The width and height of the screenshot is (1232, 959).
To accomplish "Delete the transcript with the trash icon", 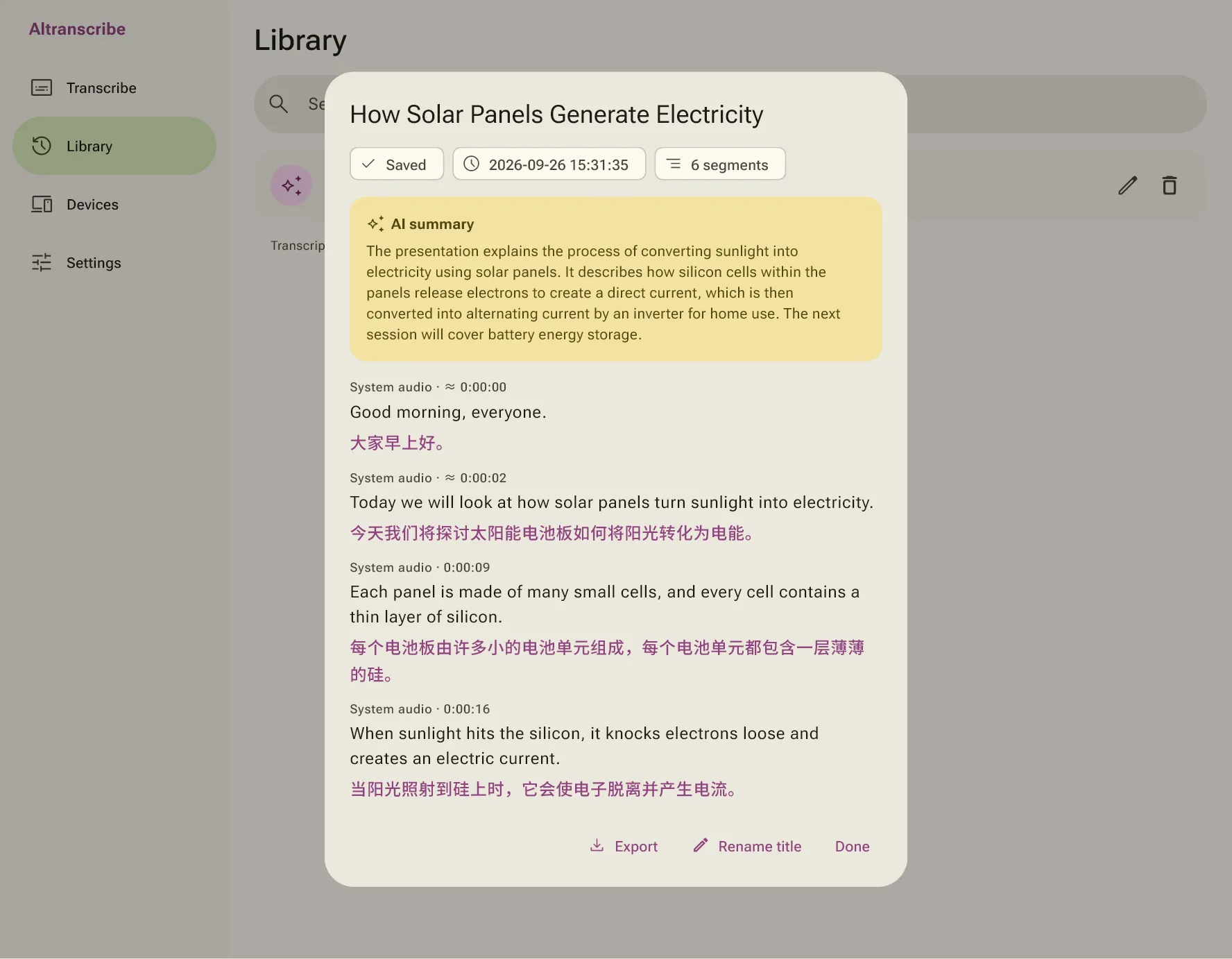I will point(1170,185).
